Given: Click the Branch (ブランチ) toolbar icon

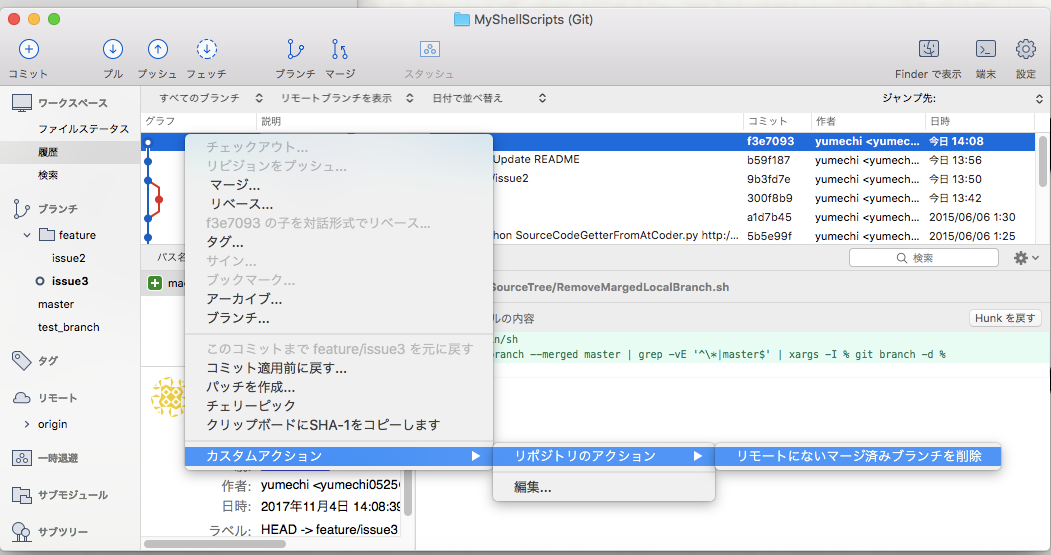Looking at the screenshot, I should [295, 50].
